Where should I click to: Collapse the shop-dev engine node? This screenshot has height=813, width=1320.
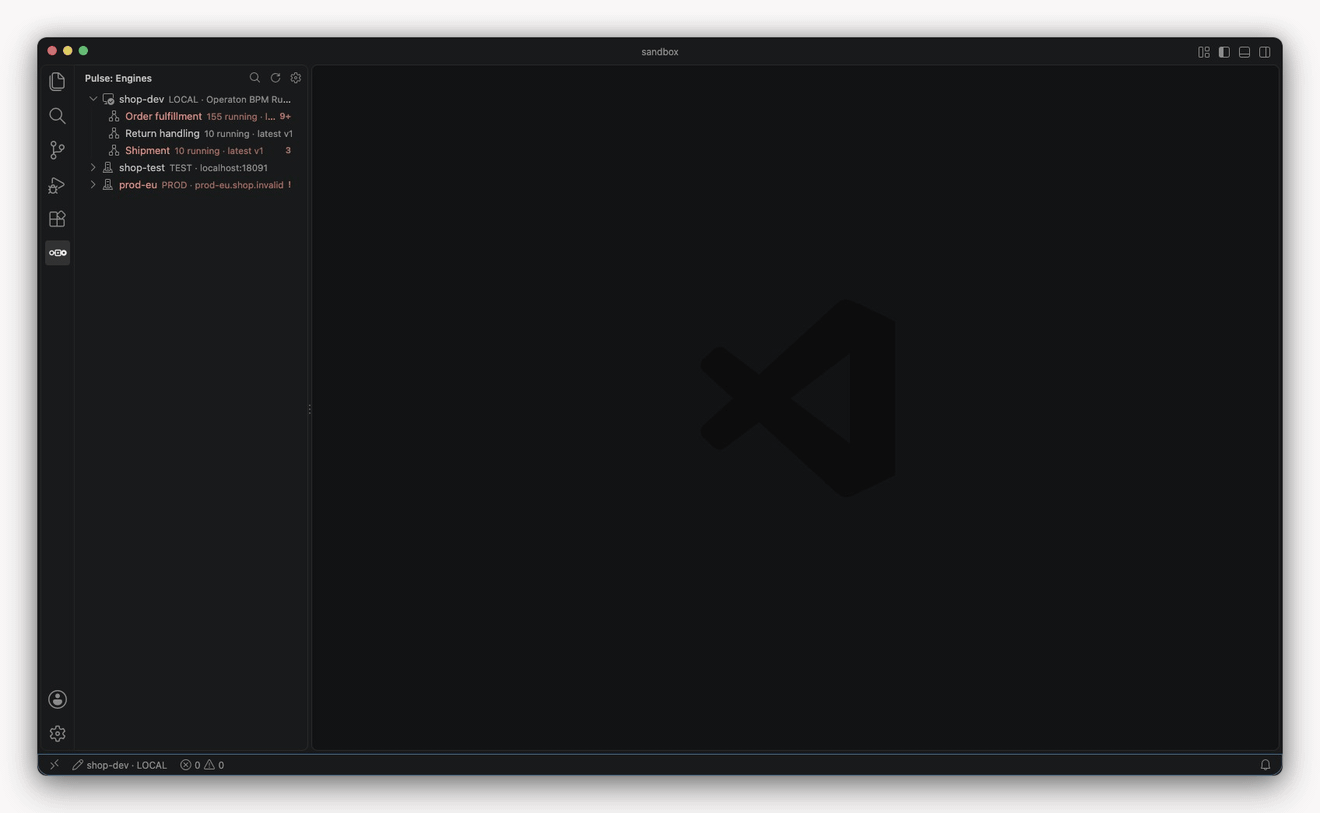click(x=93, y=99)
